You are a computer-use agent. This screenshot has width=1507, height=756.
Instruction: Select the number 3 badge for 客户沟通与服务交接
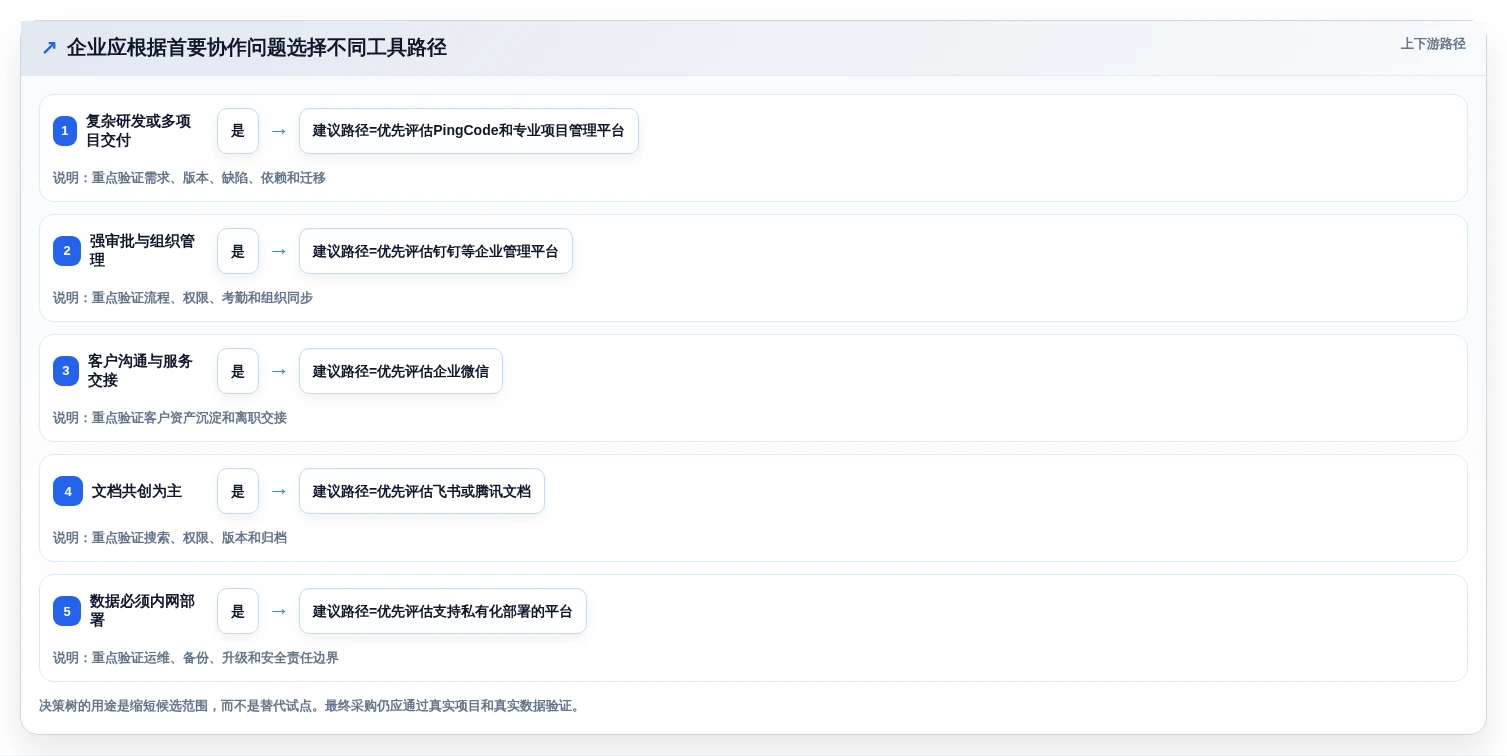[66, 371]
